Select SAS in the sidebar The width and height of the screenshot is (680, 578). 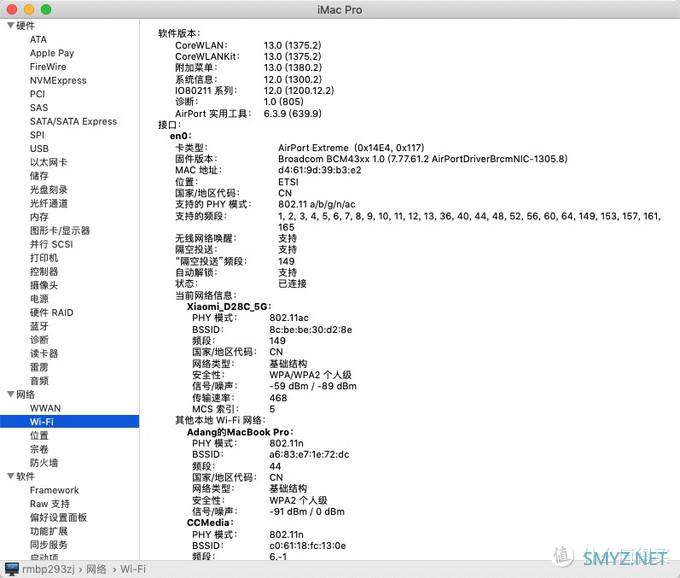39,108
